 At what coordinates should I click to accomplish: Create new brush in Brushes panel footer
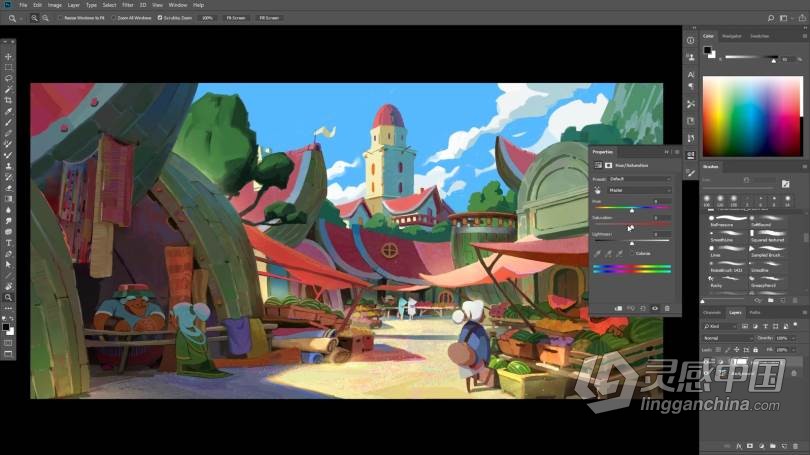pyautogui.click(x=783, y=300)
